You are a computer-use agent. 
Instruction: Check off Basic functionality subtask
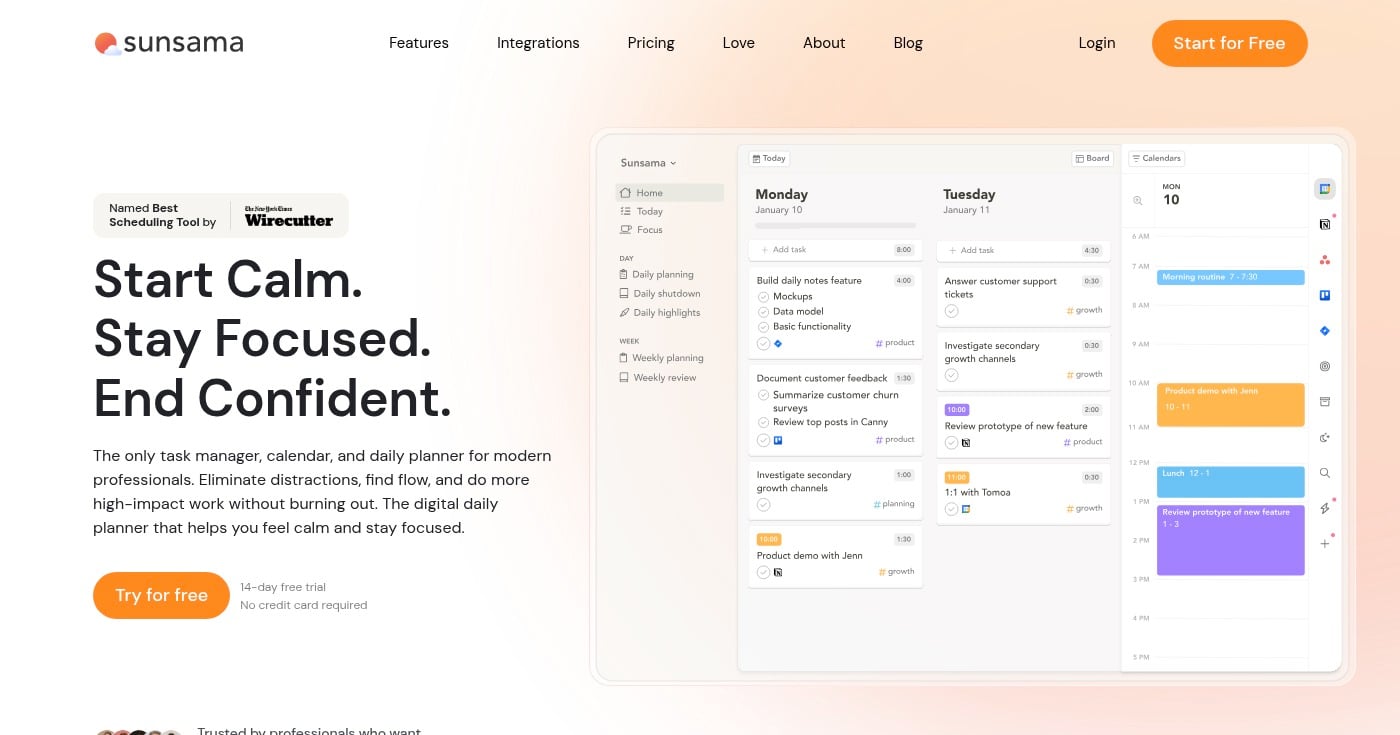[763, 327]
